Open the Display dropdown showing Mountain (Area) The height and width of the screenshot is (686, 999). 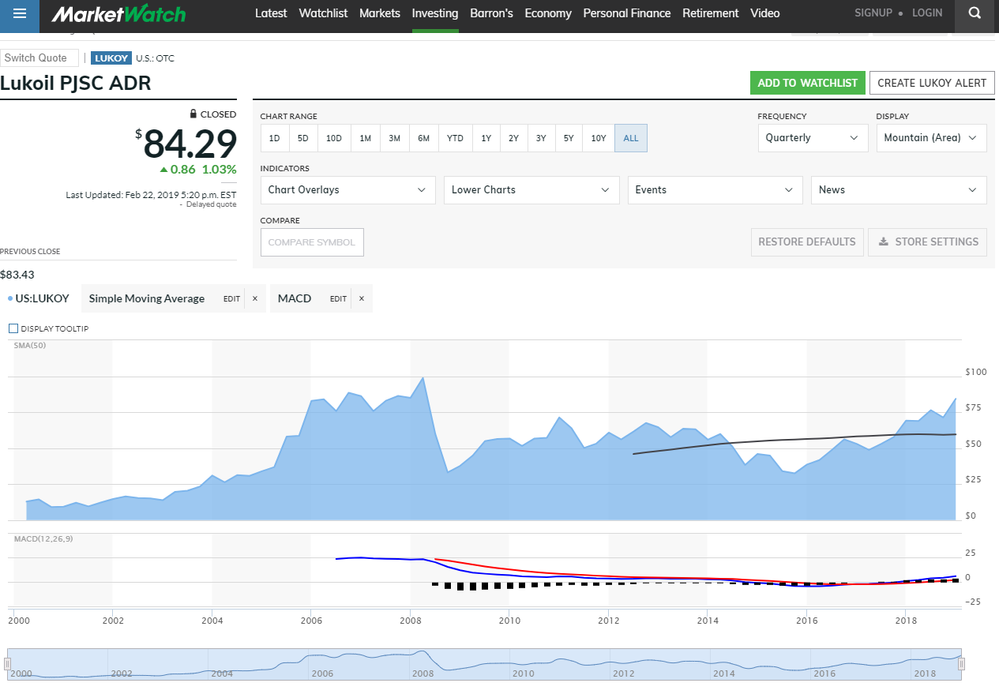pos(931,138)
